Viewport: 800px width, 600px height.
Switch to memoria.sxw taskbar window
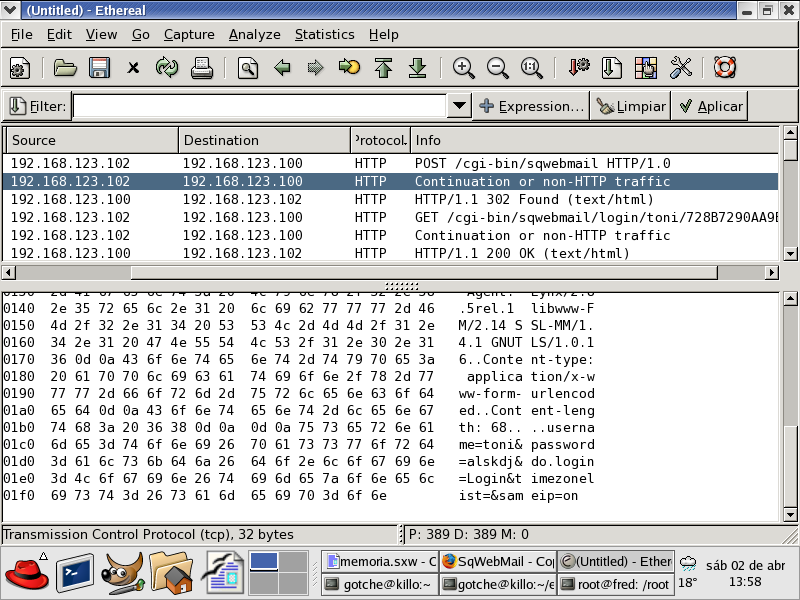pyautogui.click(x=380, y=562)
